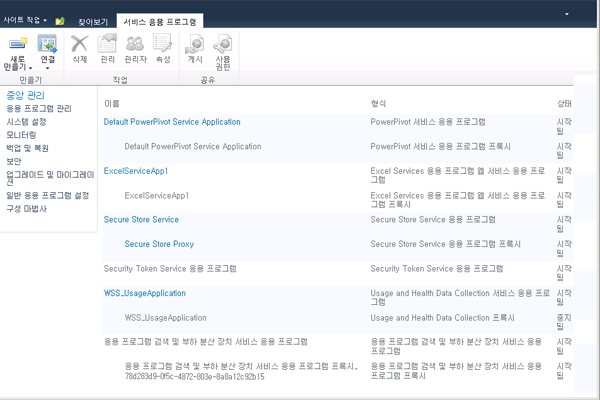Click the PowerPivot 서비스 응용 프로그램 프록시 type cell
This screenshot has height=400, width=600.
pyautogui.click(x=440, y=146)
